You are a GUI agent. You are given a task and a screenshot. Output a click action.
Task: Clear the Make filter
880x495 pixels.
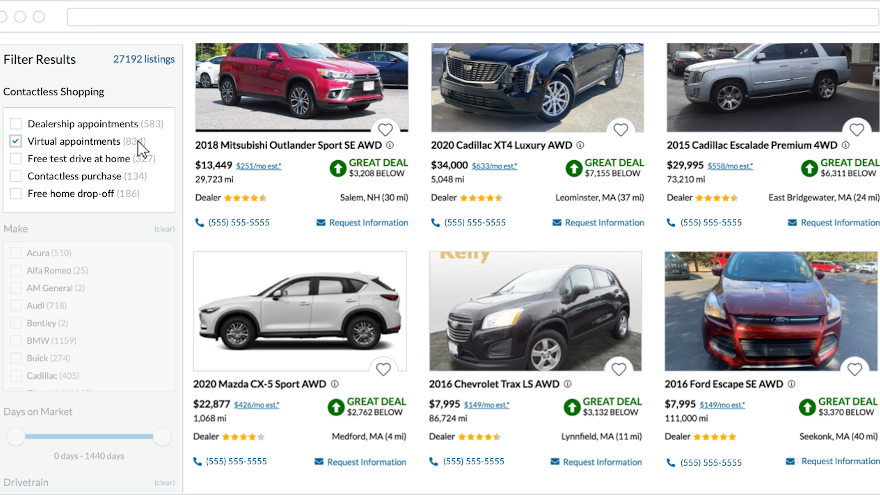point(164,229)
